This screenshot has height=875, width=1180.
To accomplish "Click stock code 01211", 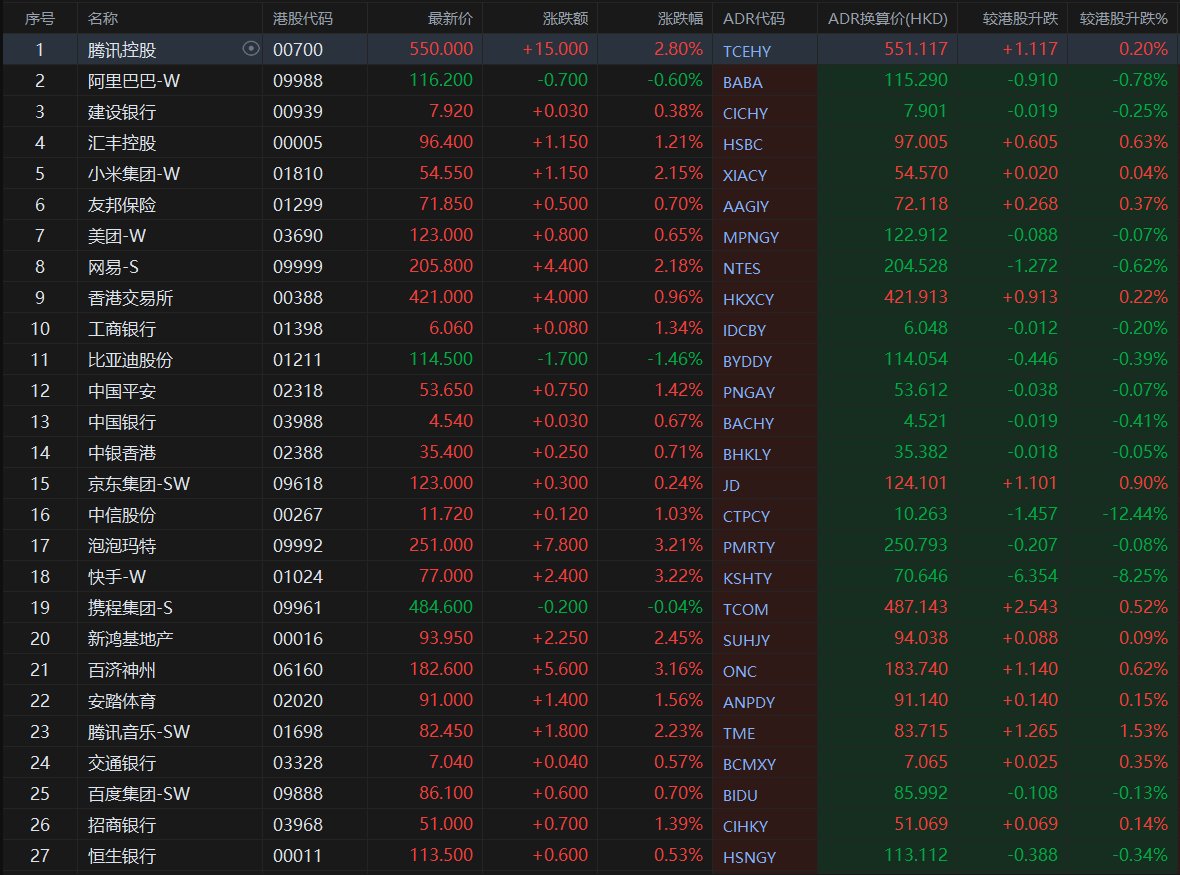I will [x=298, y=360].
